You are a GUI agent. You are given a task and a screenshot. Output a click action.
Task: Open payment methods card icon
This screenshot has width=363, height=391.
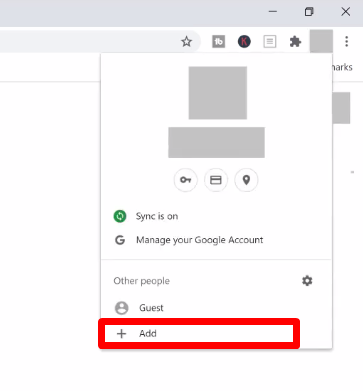(216, 180)
